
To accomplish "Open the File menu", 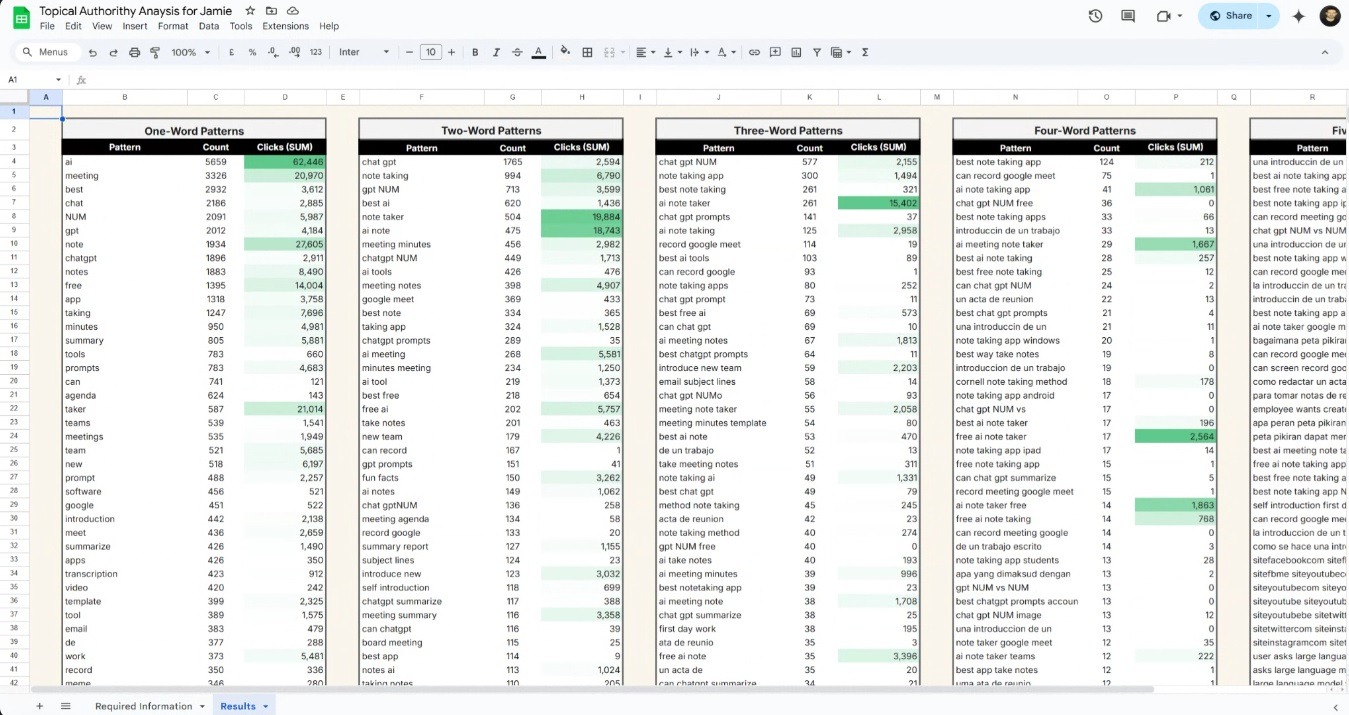I will click(47, 26).
